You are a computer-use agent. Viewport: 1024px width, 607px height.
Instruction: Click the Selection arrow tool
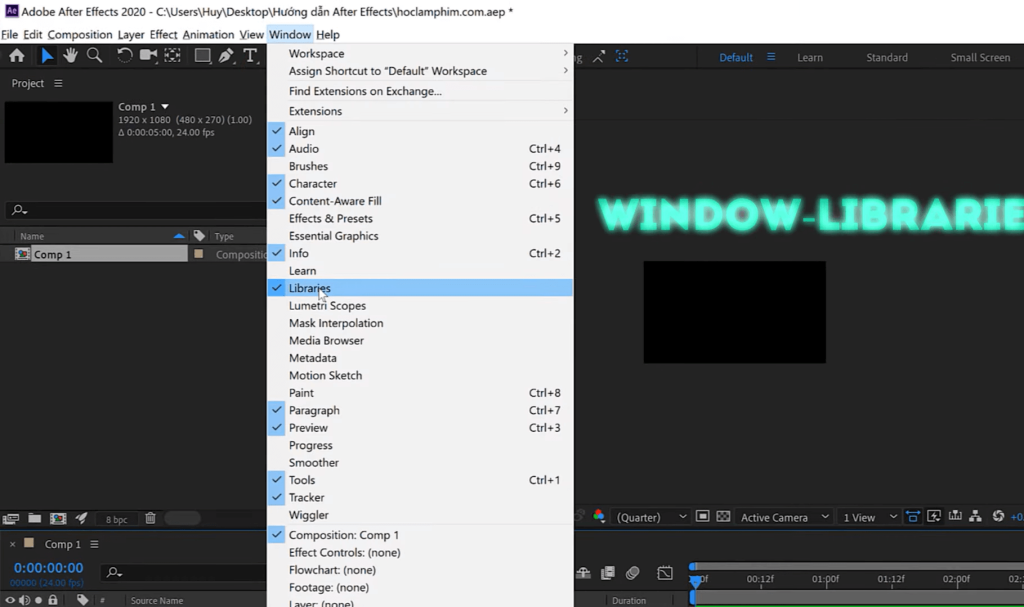click(x=47, y=56)
